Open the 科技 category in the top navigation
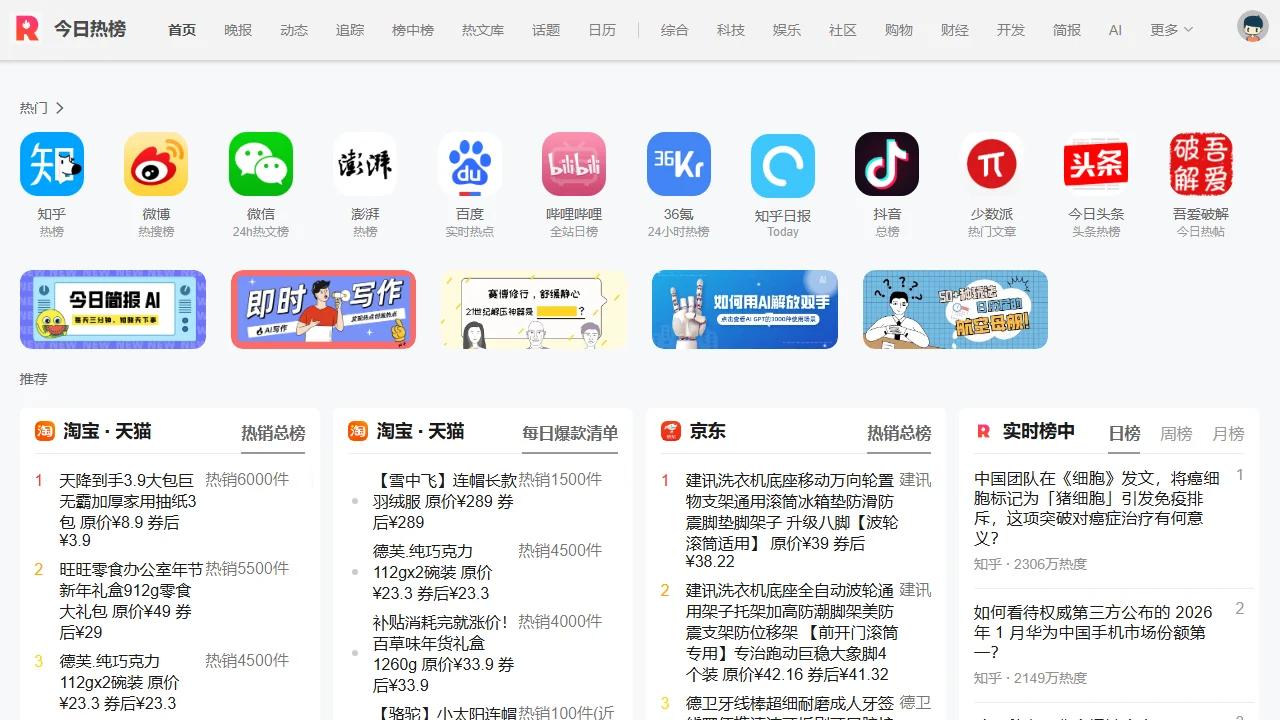 click(x=731, y=30)
